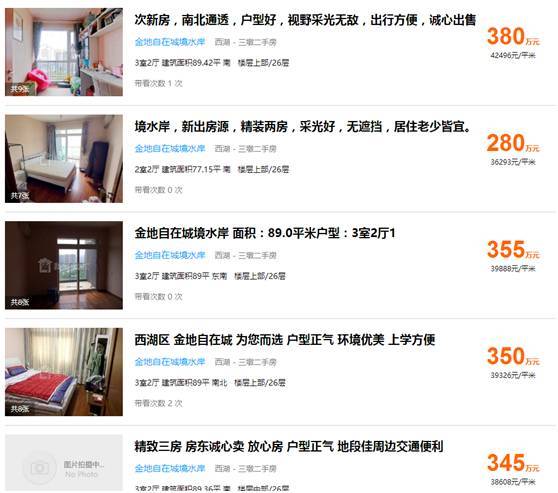
Task: Click 金地自在城境水岸 community link in first listing
Action: (x=170, y=42)
